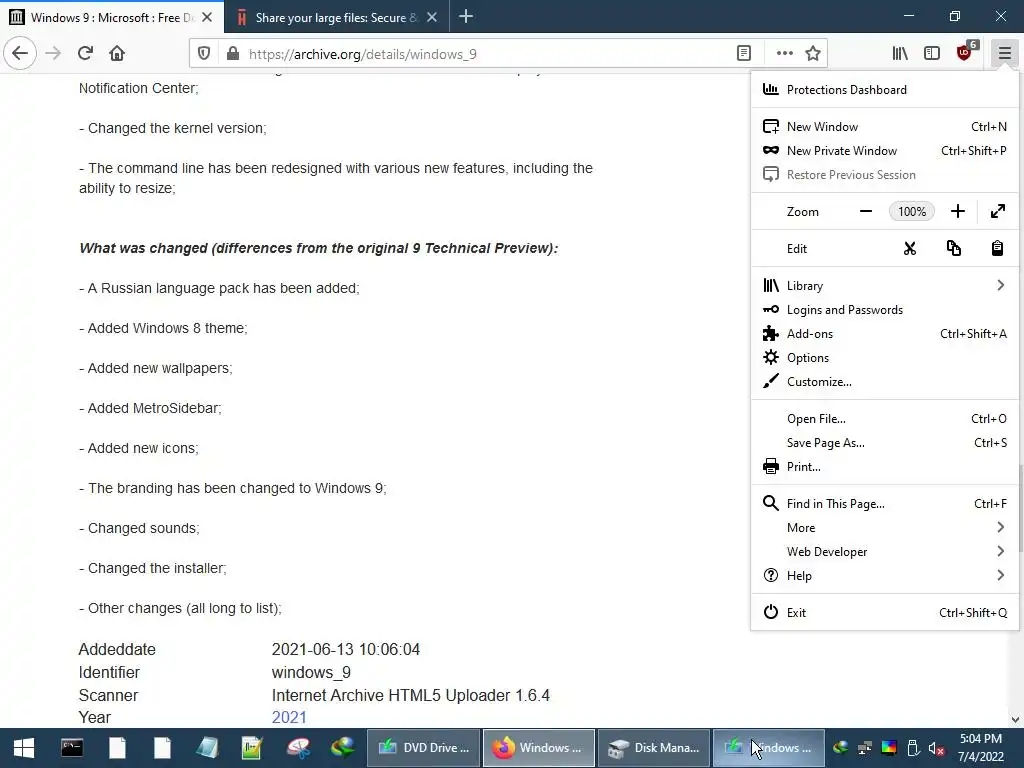The height and width of the screenshot is (768, 1024).
Task: Click the page vertical scrollbar
Action: click(1019, 506)
